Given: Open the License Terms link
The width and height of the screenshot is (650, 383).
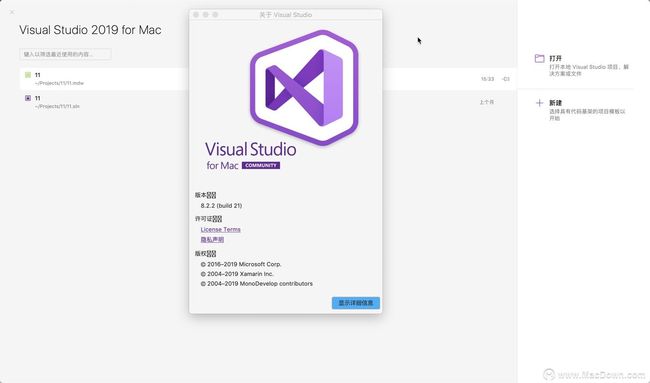Looking at the screenshot, I should pyautogui.click(x=221, y=229).
